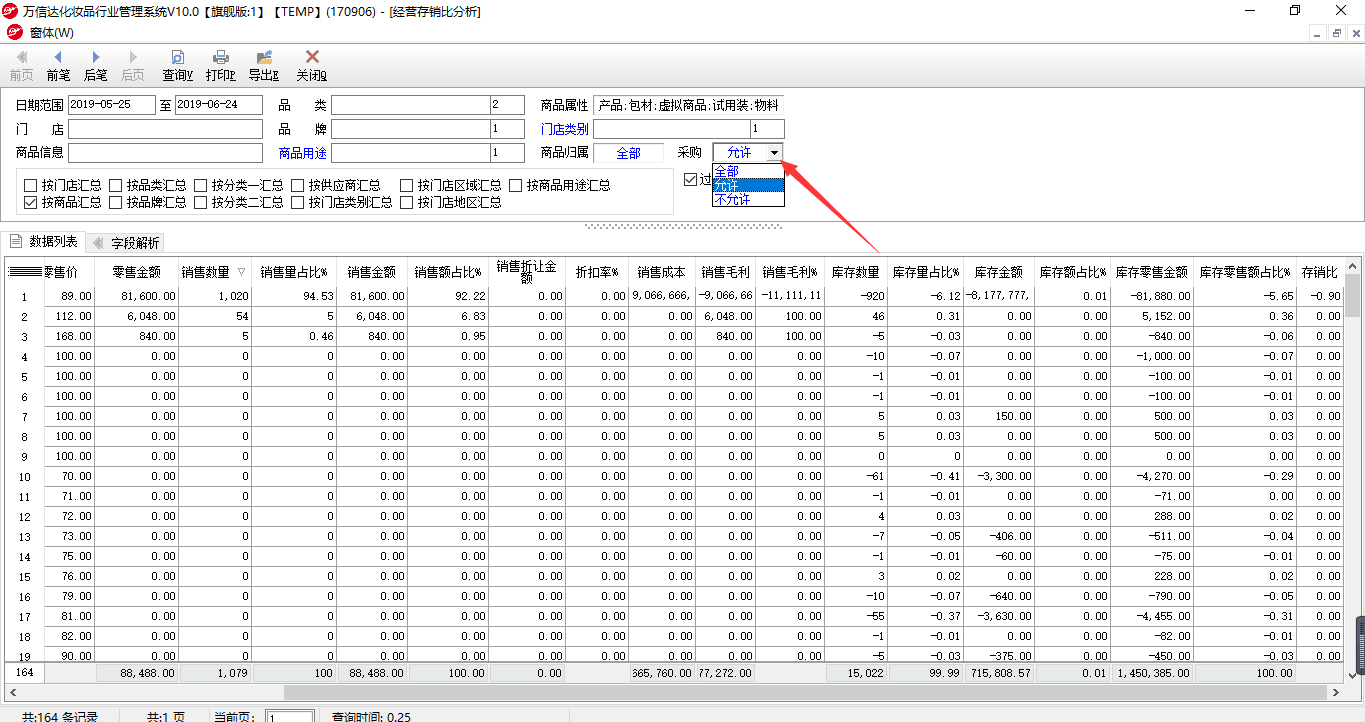This screenshot has height=722, width=1365.
Task: Enable 按品类汇总 checkbox
Action: coord(116,185)
